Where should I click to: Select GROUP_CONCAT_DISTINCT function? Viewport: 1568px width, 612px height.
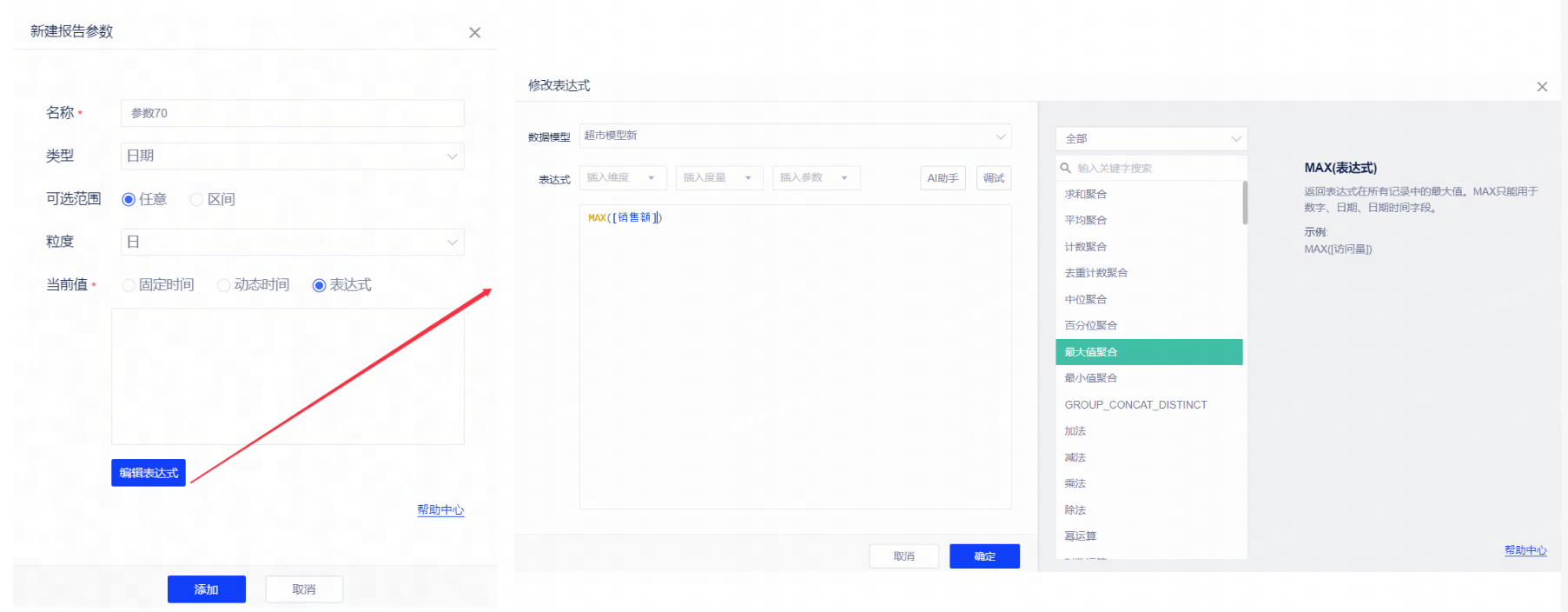1135,405
